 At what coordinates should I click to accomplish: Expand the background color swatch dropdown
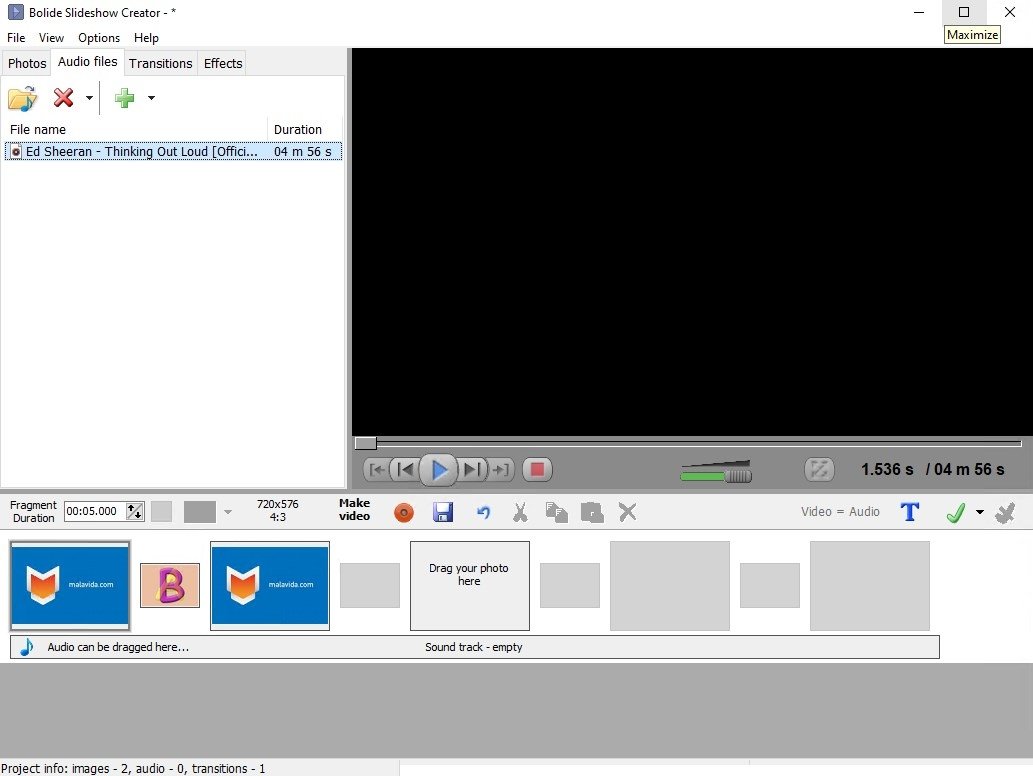pyautogui.click(x=228, y=512)
